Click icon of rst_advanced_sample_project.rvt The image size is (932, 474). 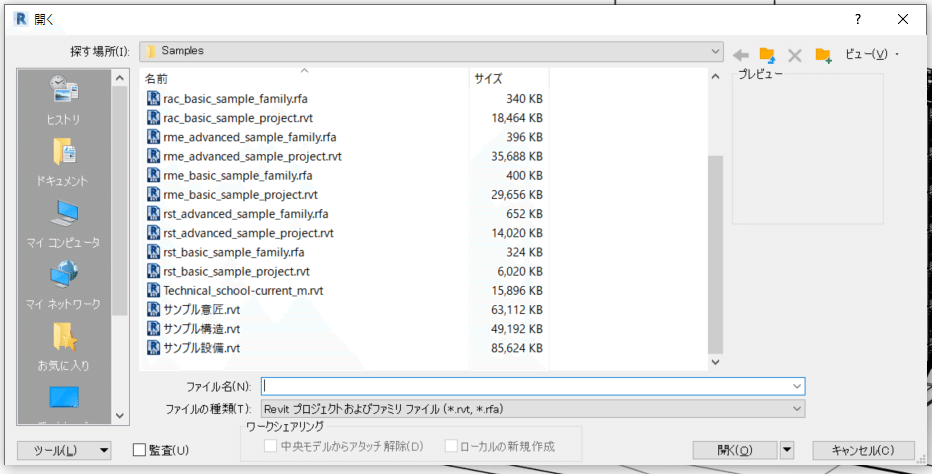click(153, 233)
